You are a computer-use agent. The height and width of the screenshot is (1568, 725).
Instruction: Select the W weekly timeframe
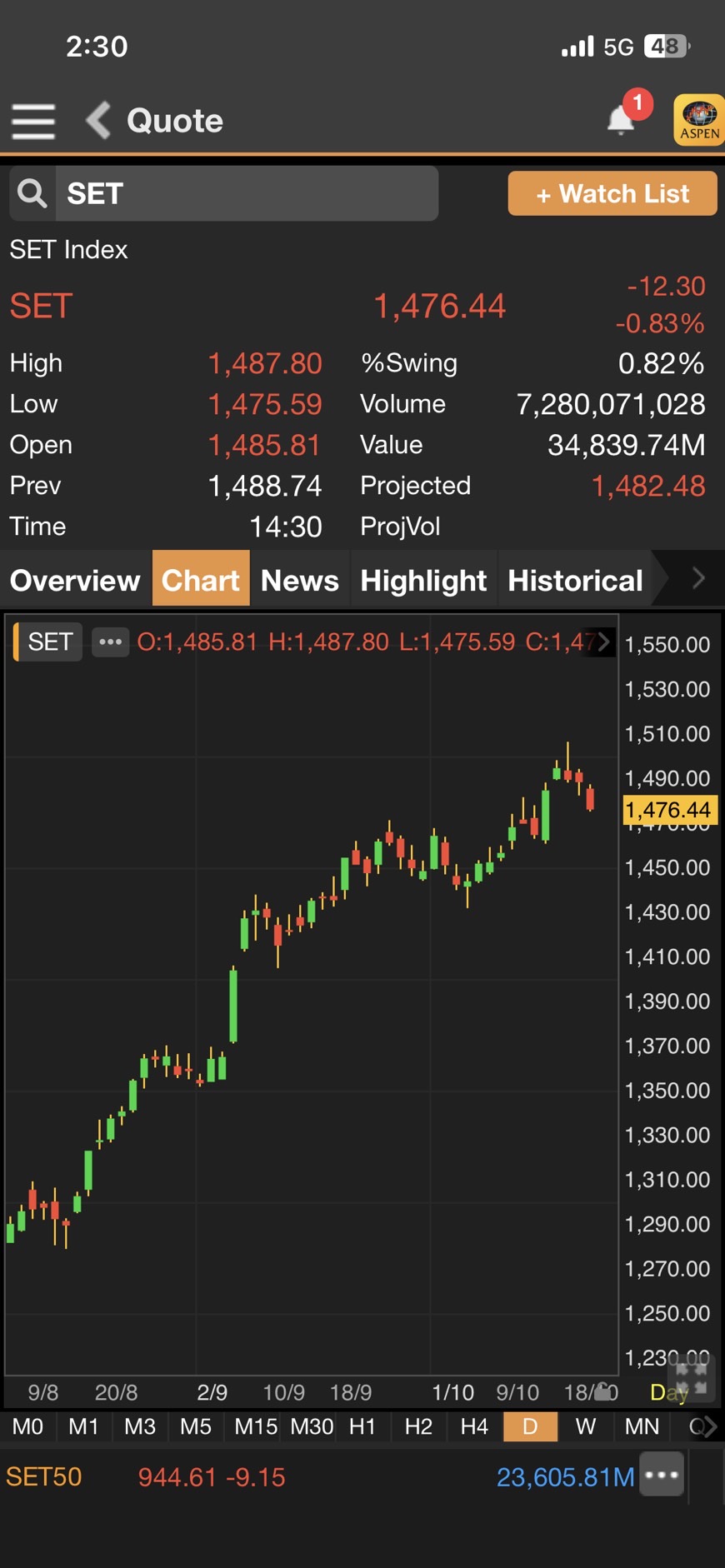click(x=586, y=1426)
